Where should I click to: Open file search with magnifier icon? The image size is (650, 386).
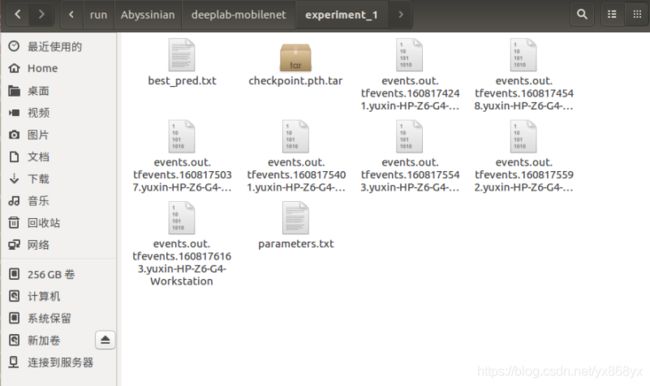582,15
